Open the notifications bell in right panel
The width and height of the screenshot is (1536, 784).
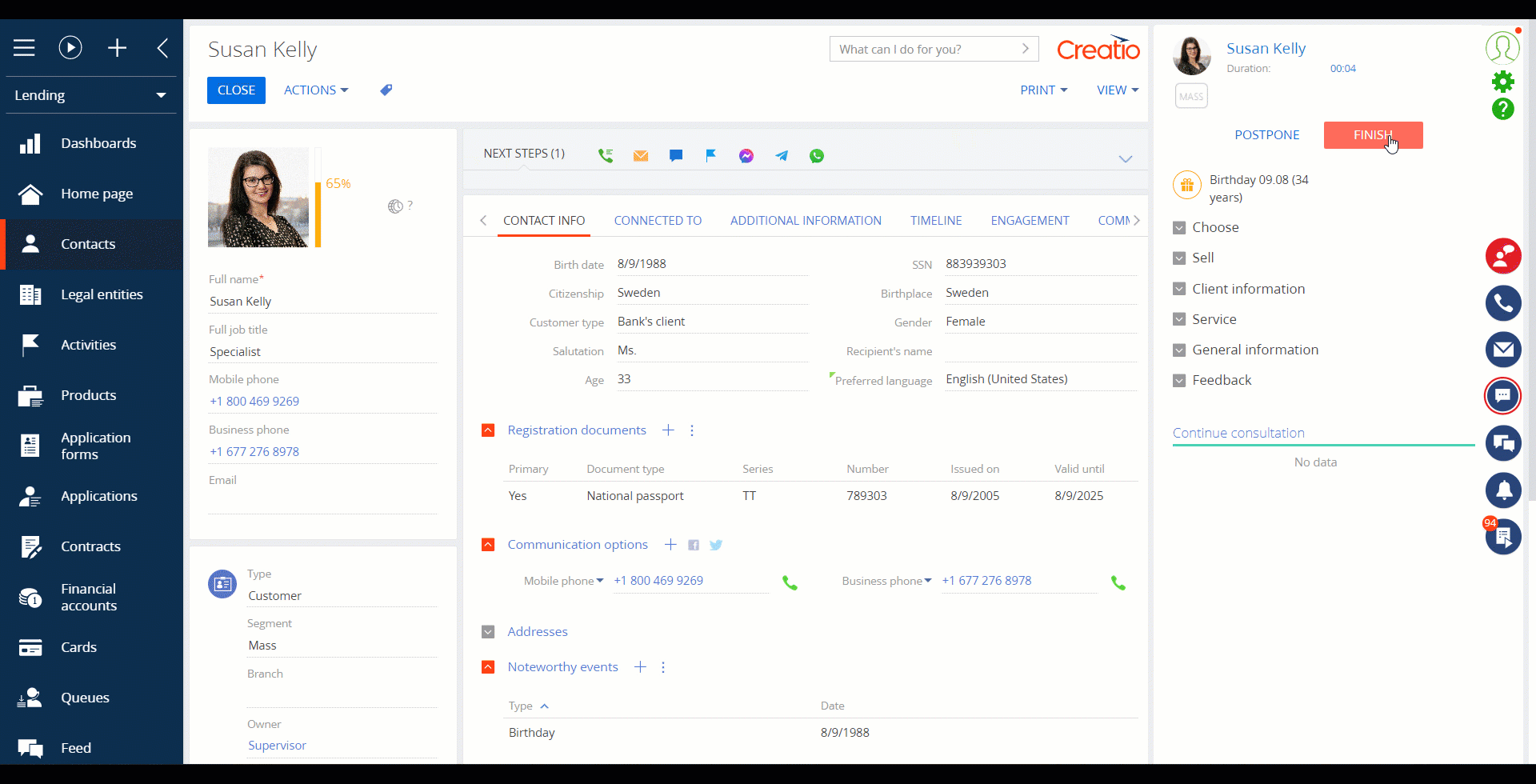(1502, 490)
